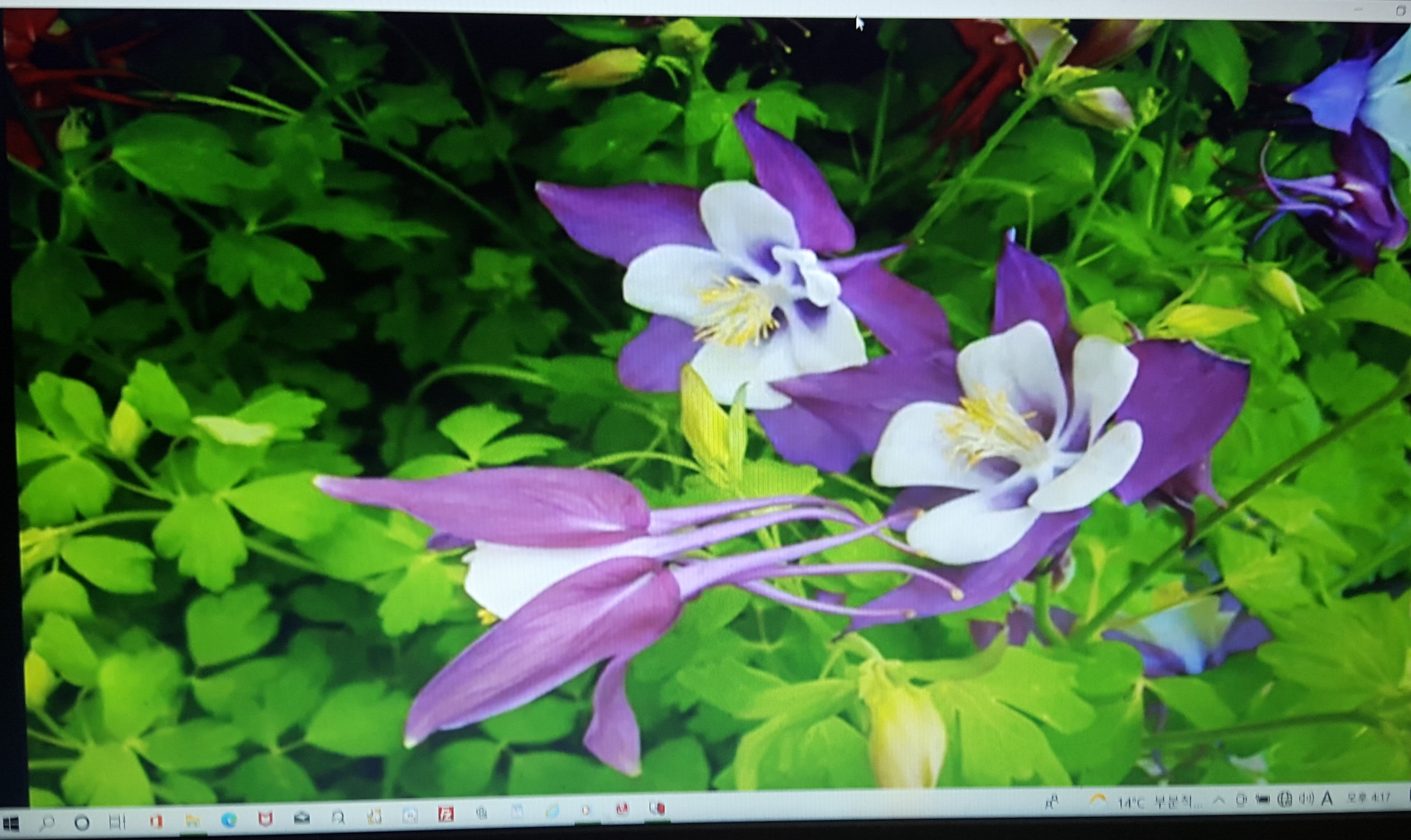Image resolution: width=1411 pixels, height=840 pixels.
Task: Open the Windows Start menu
Action: coord(11,823)
